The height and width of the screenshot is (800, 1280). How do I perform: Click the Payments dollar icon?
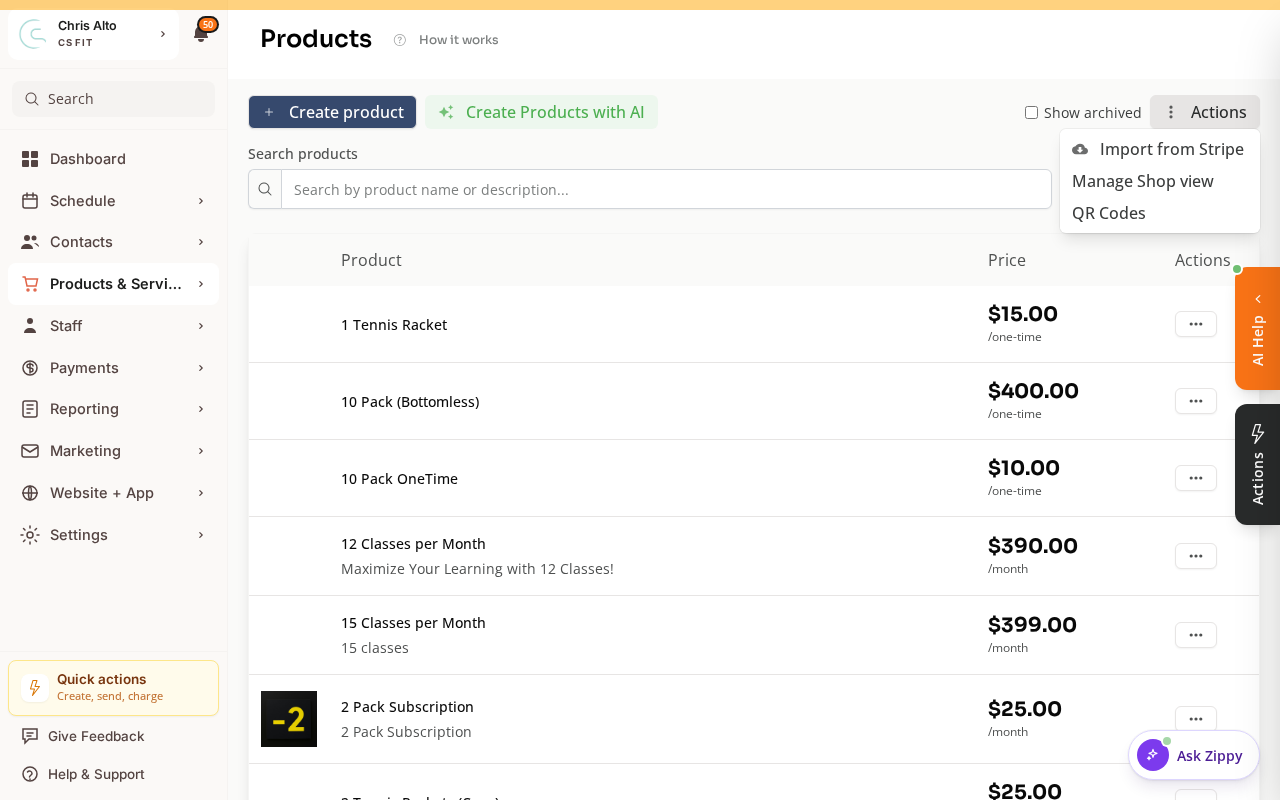(30, 368)
